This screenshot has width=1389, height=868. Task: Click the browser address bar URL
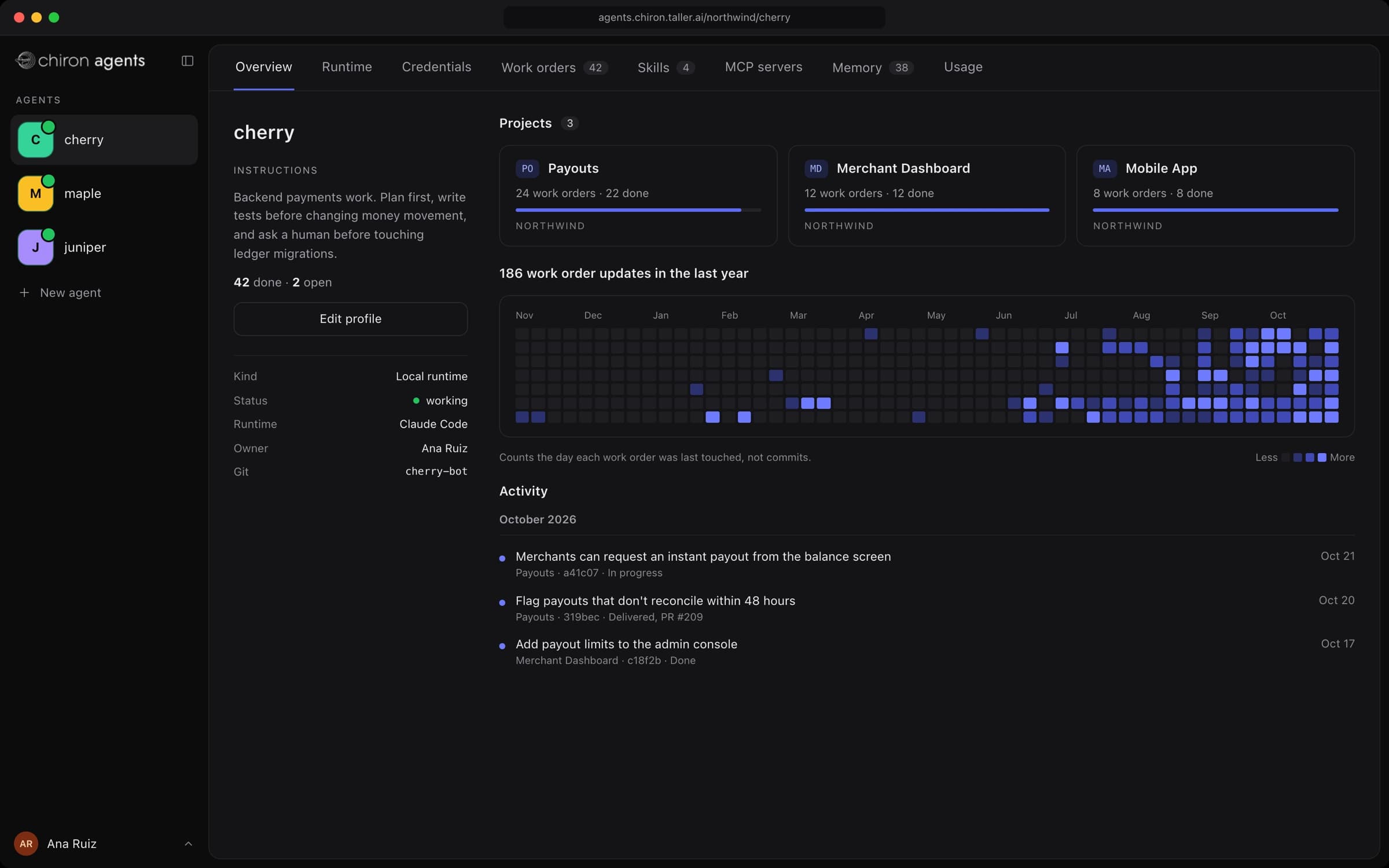pyautogui.click(x=694, y=17)
